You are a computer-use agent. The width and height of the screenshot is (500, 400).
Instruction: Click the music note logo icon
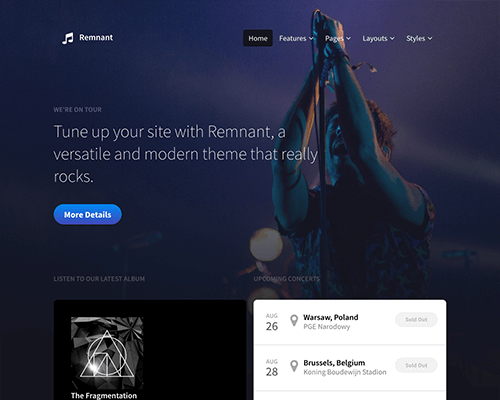pyautogui.click(x=68, y=38)
